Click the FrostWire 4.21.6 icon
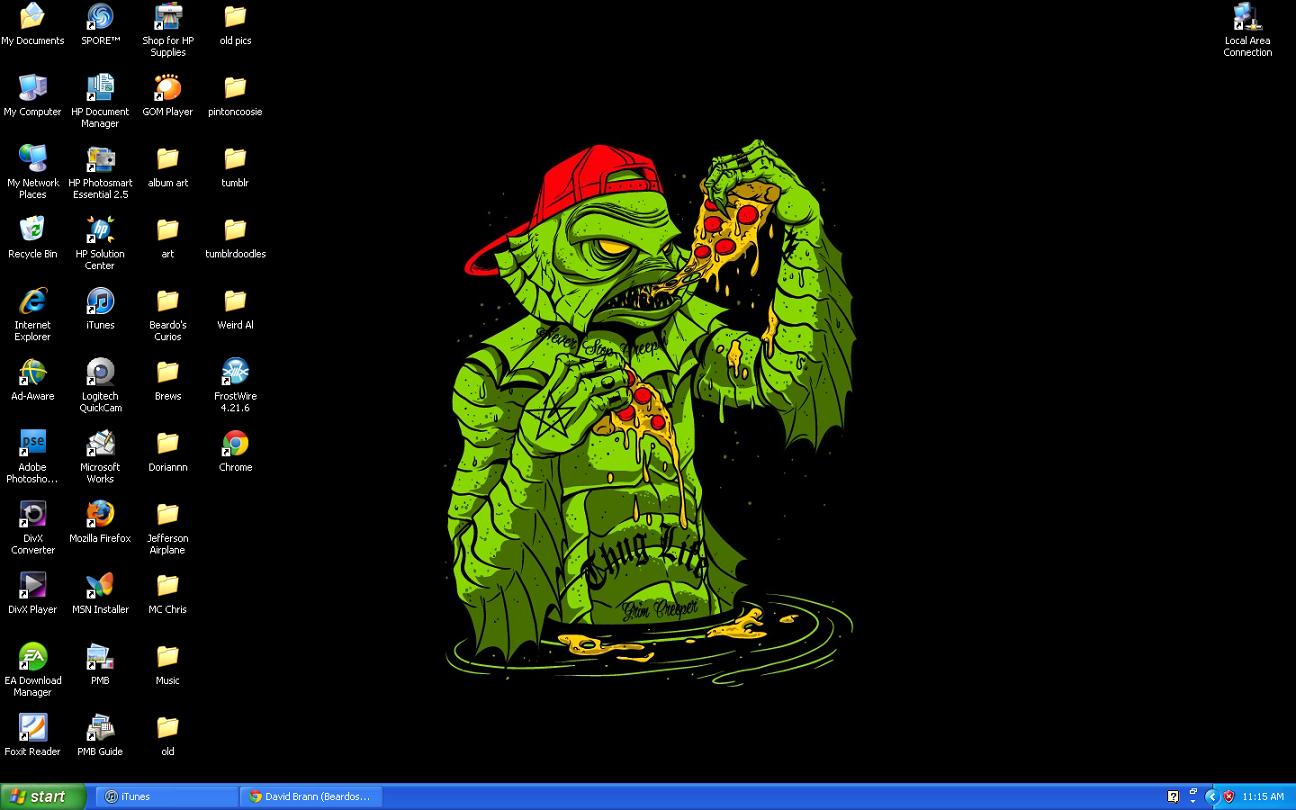The height and width of the screenshot is (810, 1296). click(x=235, y=373)
